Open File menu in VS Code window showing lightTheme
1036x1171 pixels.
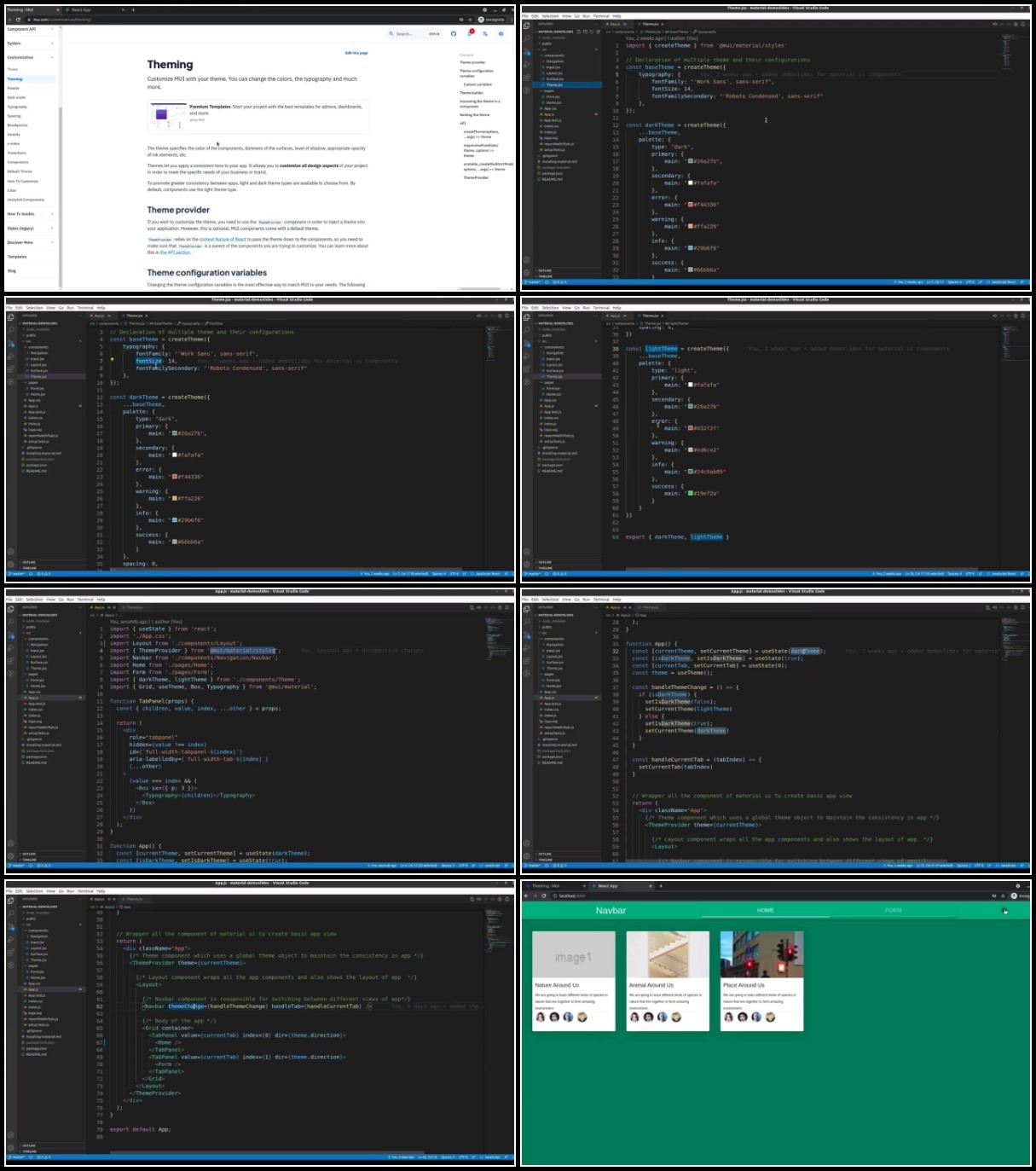click(x=525, y=308)
